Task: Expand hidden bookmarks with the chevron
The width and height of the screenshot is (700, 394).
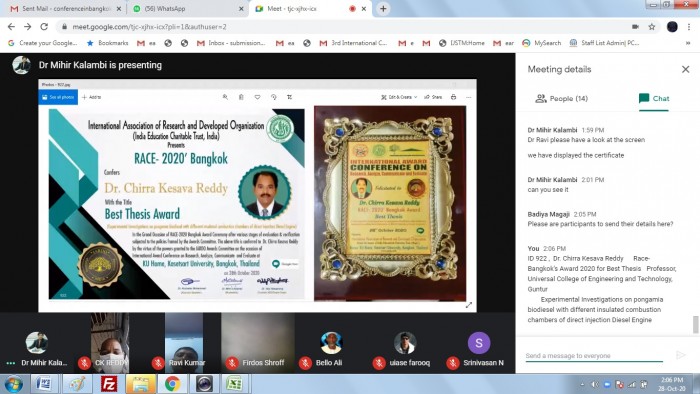Action: (x=688, y=43)
